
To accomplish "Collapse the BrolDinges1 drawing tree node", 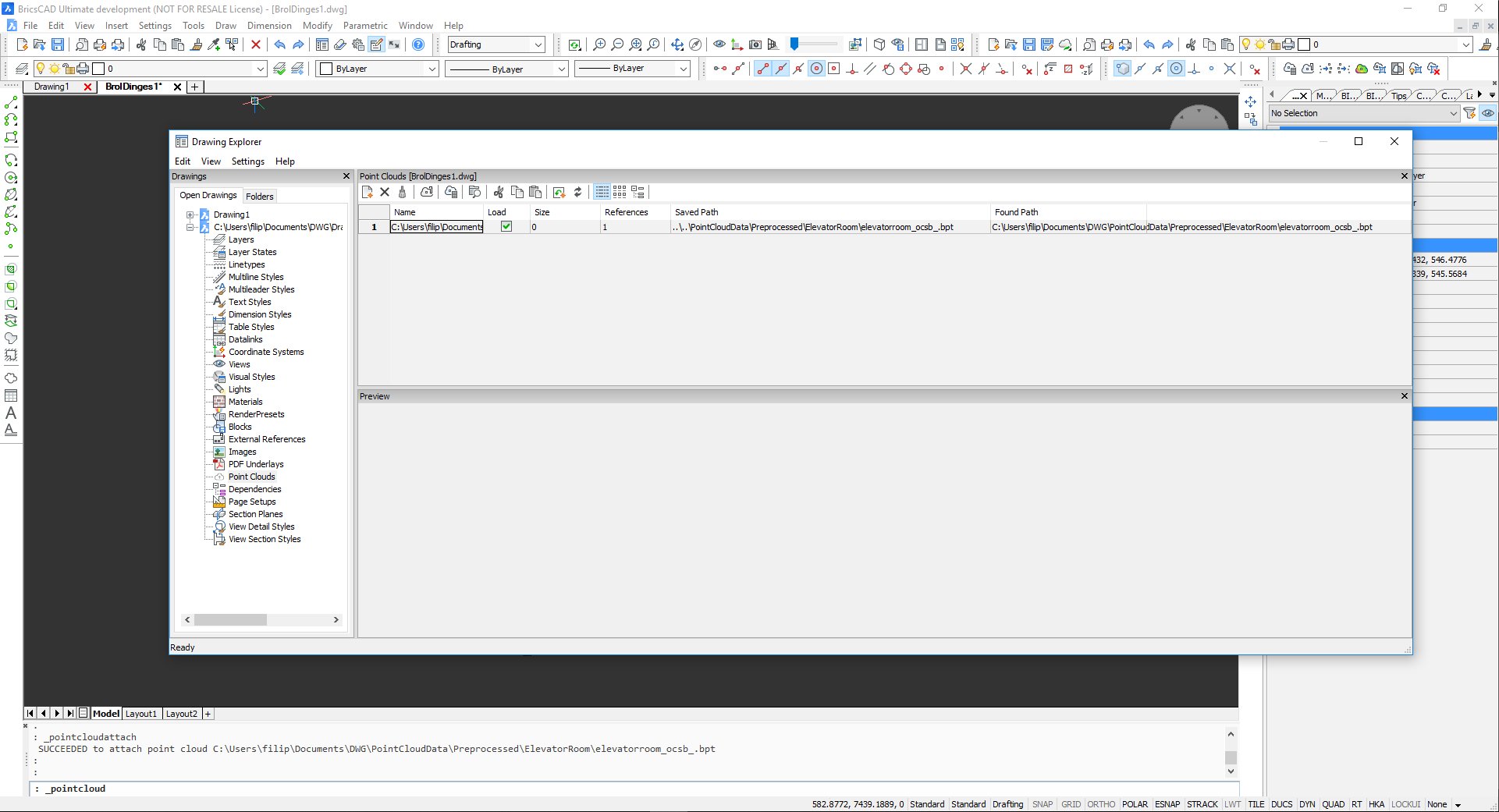I will pyautogui.click(x=190, y=227).
